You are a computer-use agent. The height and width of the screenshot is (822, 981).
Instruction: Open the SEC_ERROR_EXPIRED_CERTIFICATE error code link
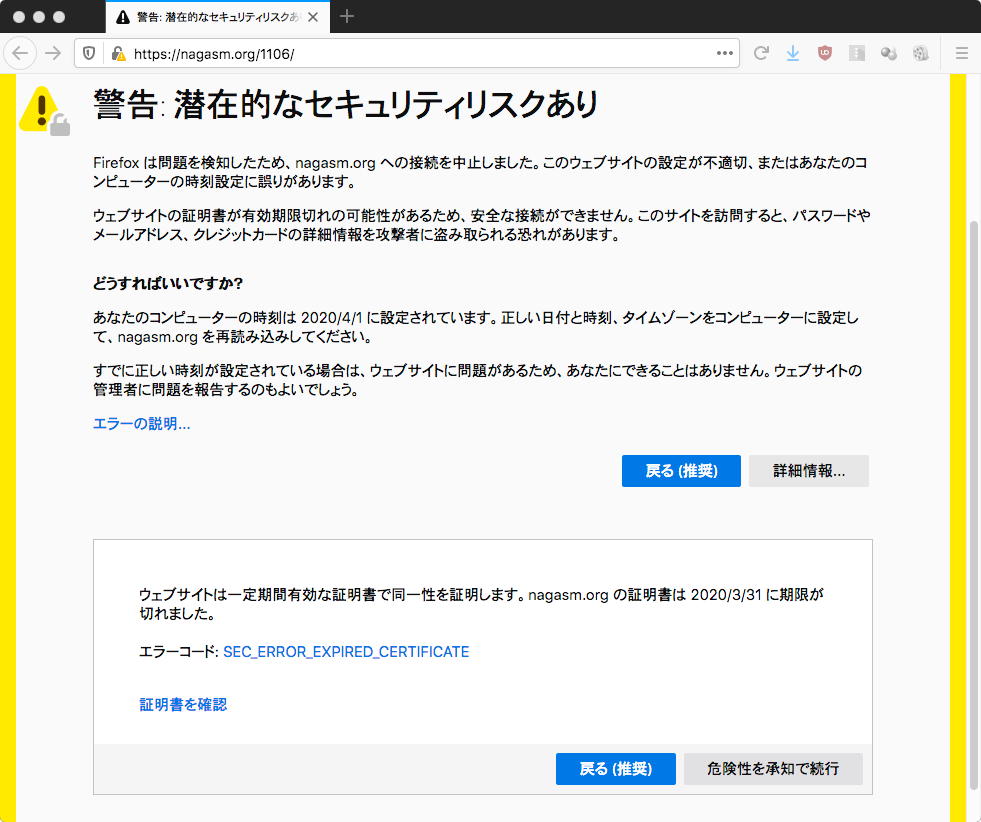pyautogui.click(x=346, y=651)
